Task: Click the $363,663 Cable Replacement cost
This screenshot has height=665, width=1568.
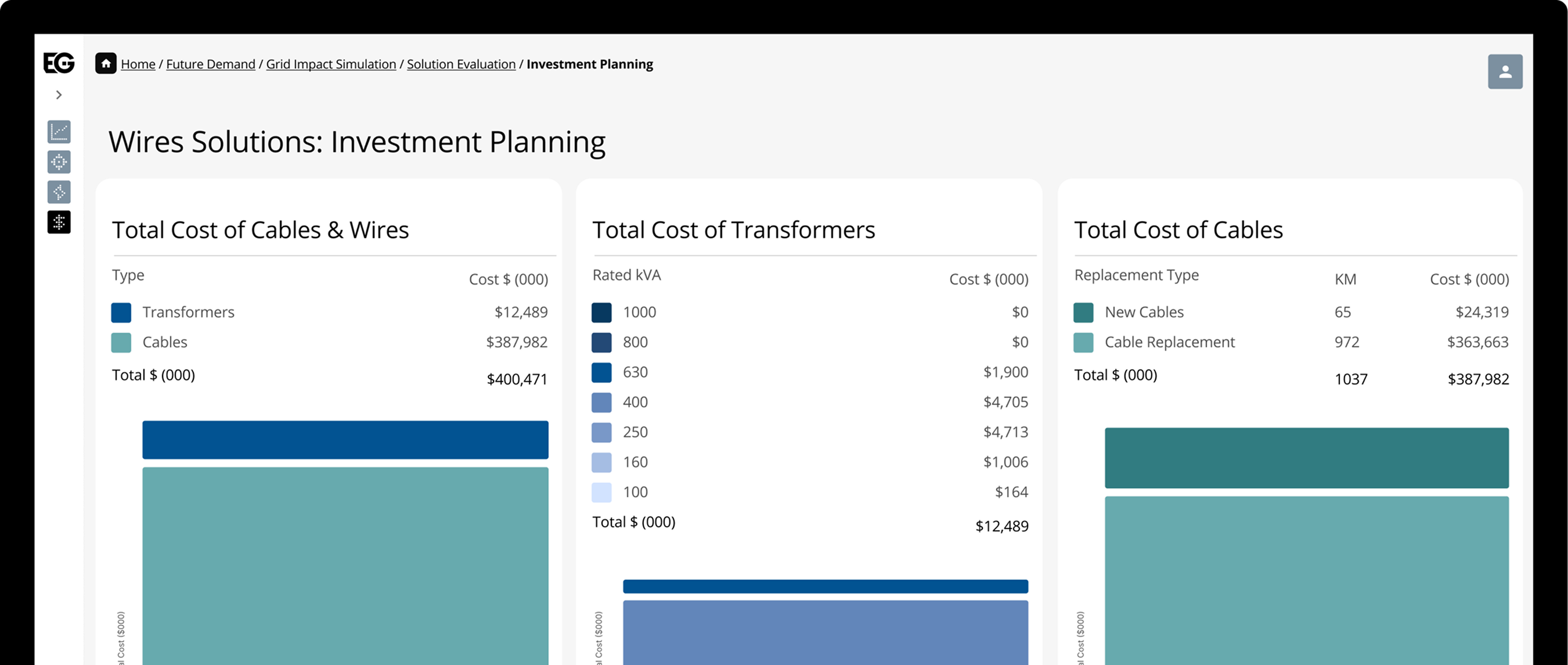Action: 1478,342
